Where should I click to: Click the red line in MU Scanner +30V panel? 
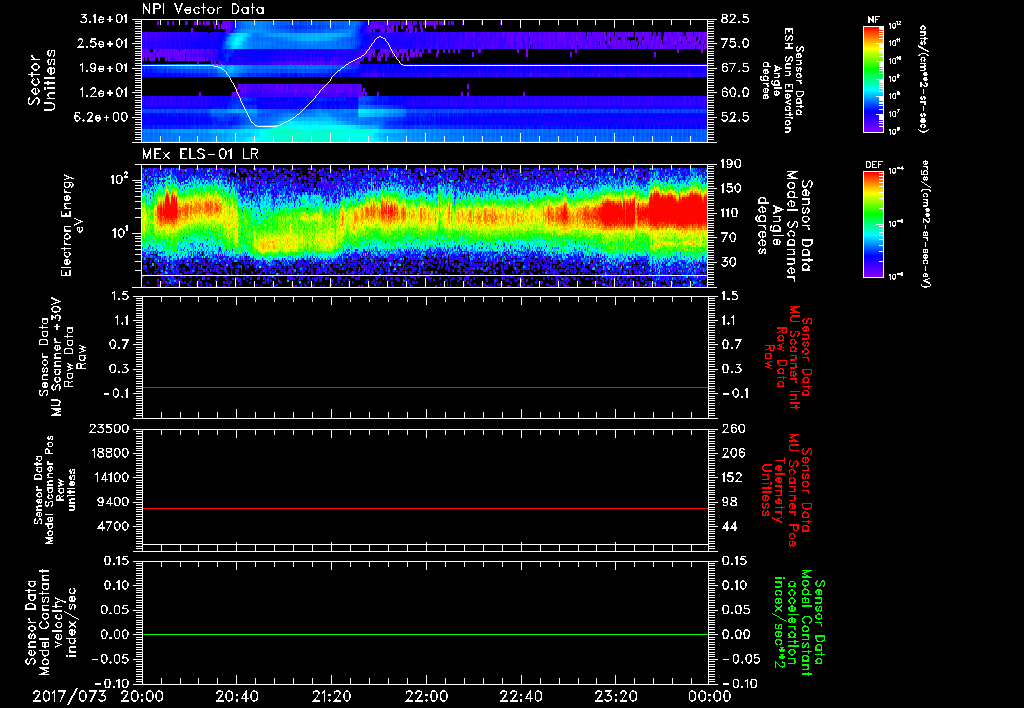pyautogui.click(x=424, y=387)
